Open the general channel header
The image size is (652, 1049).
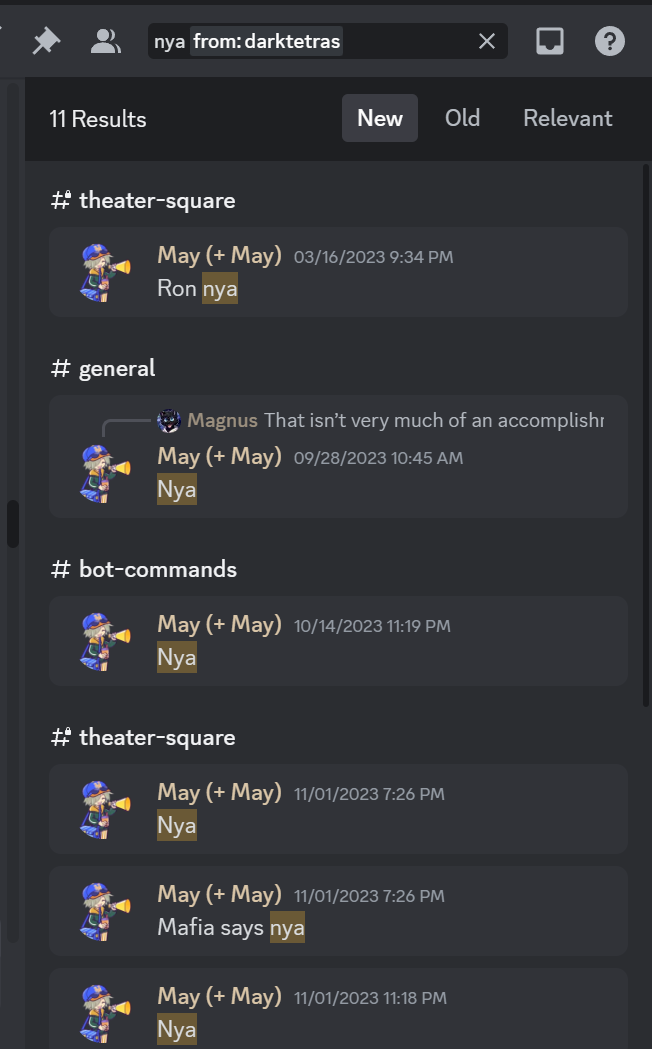[104, 369]
